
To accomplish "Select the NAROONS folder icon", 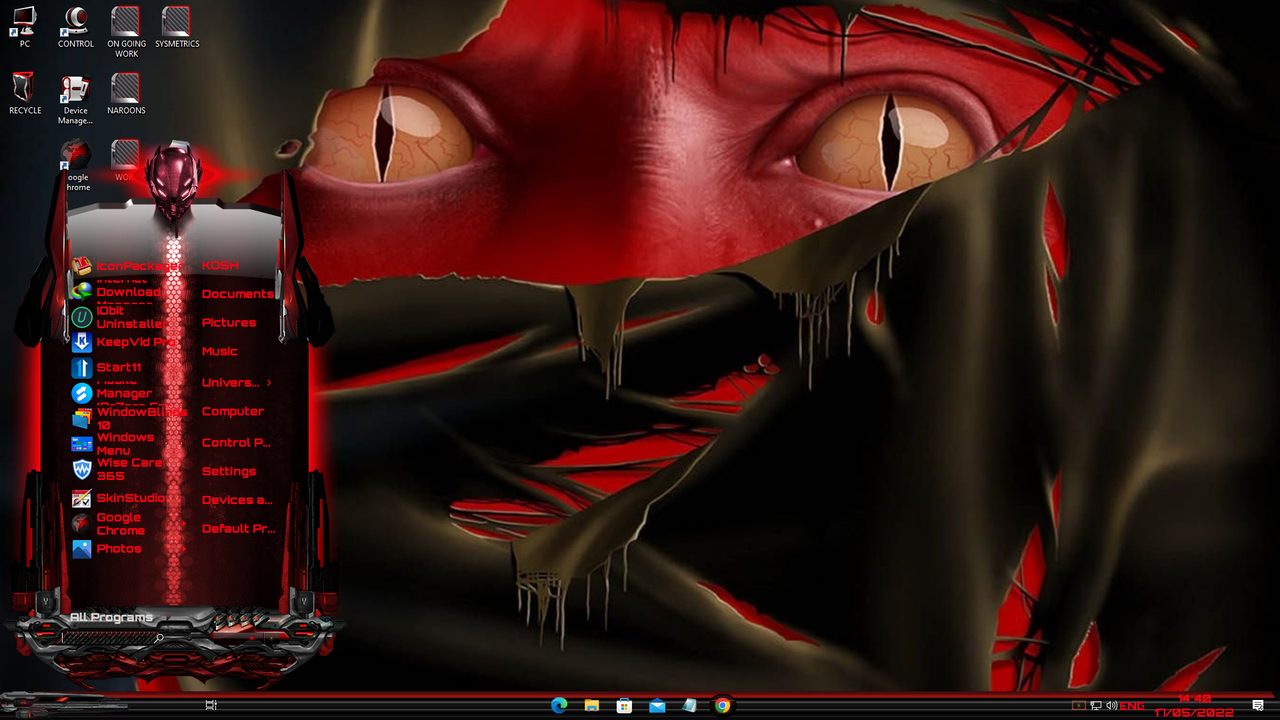I will click(x=126, y=94).
